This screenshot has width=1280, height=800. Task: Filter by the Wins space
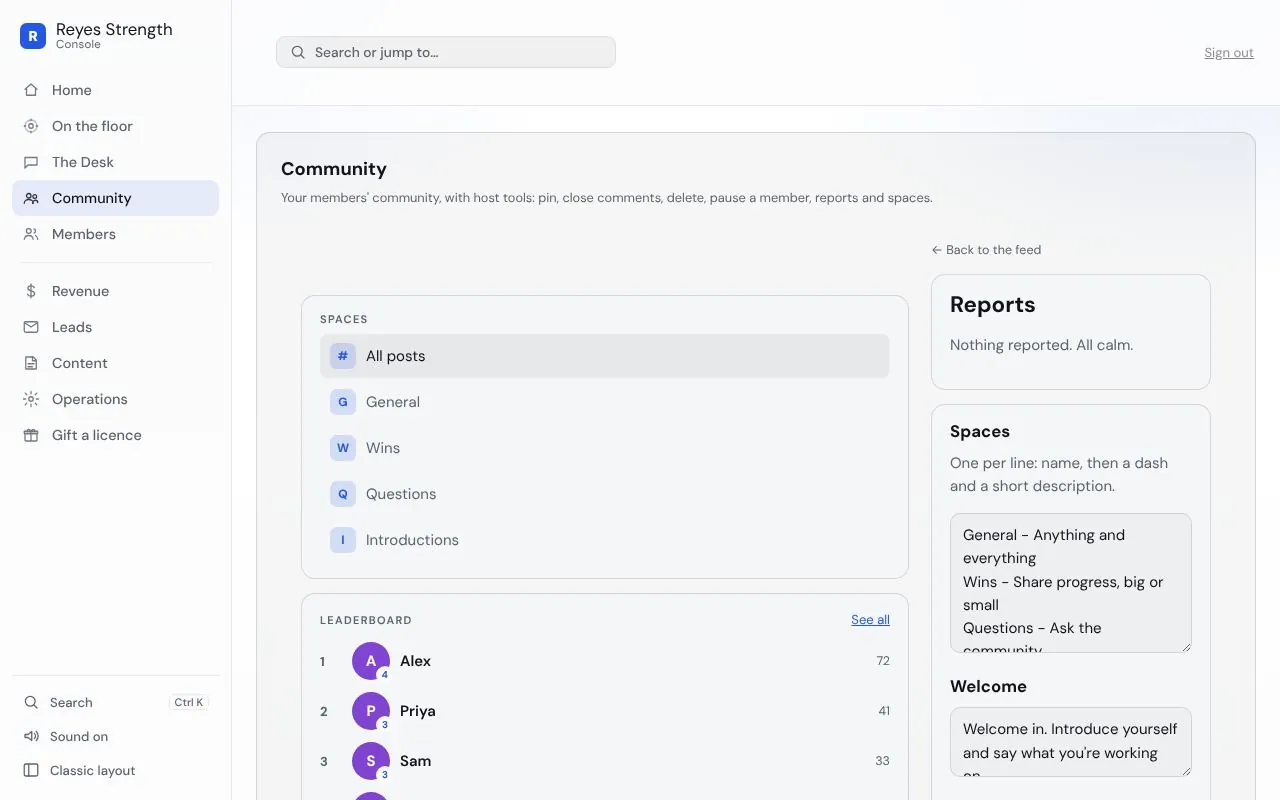[x=604, y=448]
